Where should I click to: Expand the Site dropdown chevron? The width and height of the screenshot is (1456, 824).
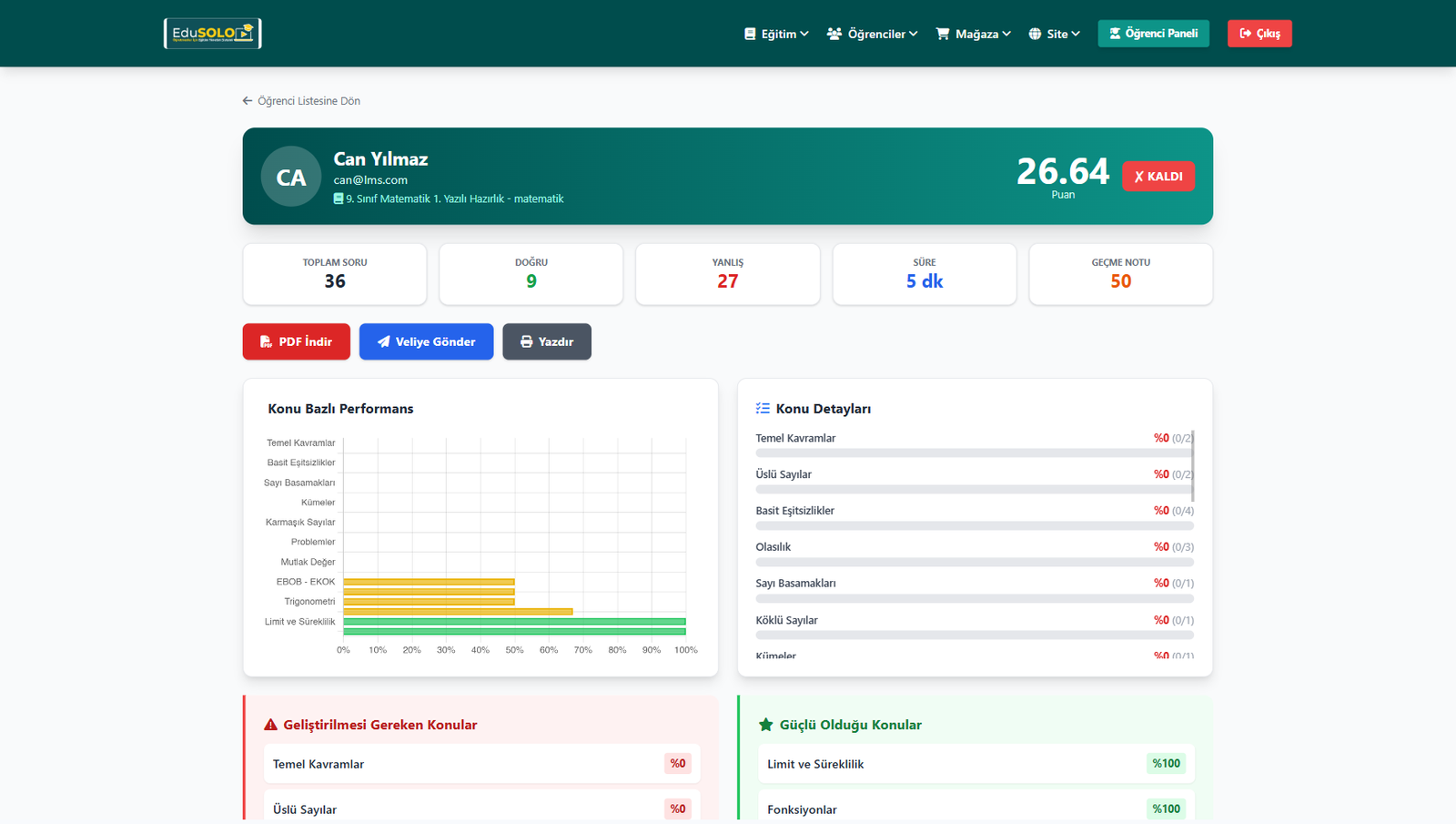(x=1076, y=34)
